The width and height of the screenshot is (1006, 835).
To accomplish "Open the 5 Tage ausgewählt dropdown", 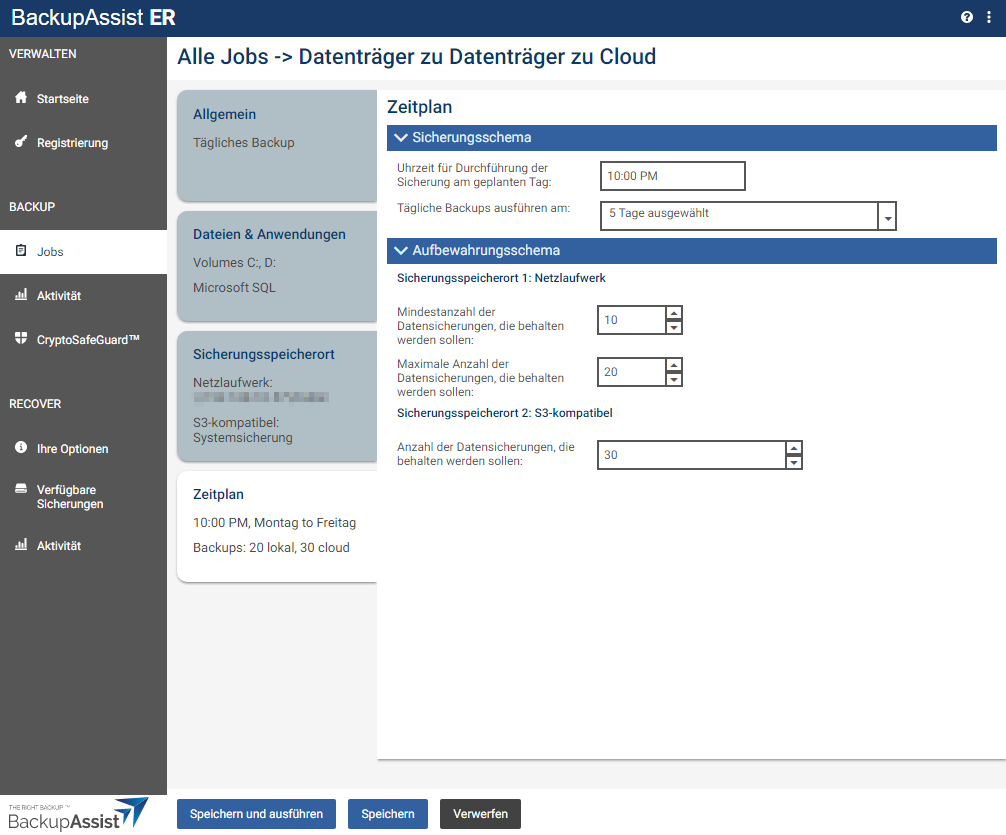I will point(886,217).
